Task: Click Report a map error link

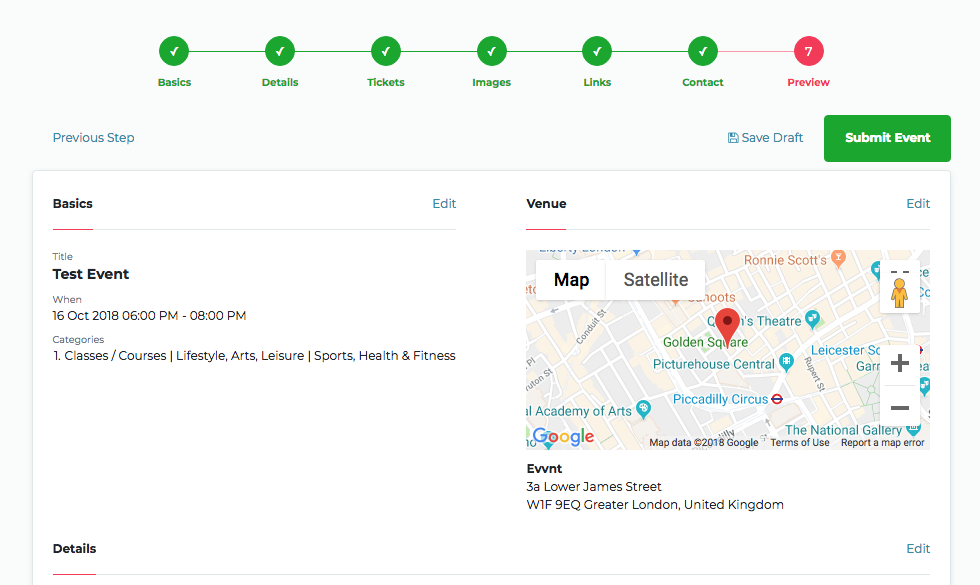Action: pos(882,442)
